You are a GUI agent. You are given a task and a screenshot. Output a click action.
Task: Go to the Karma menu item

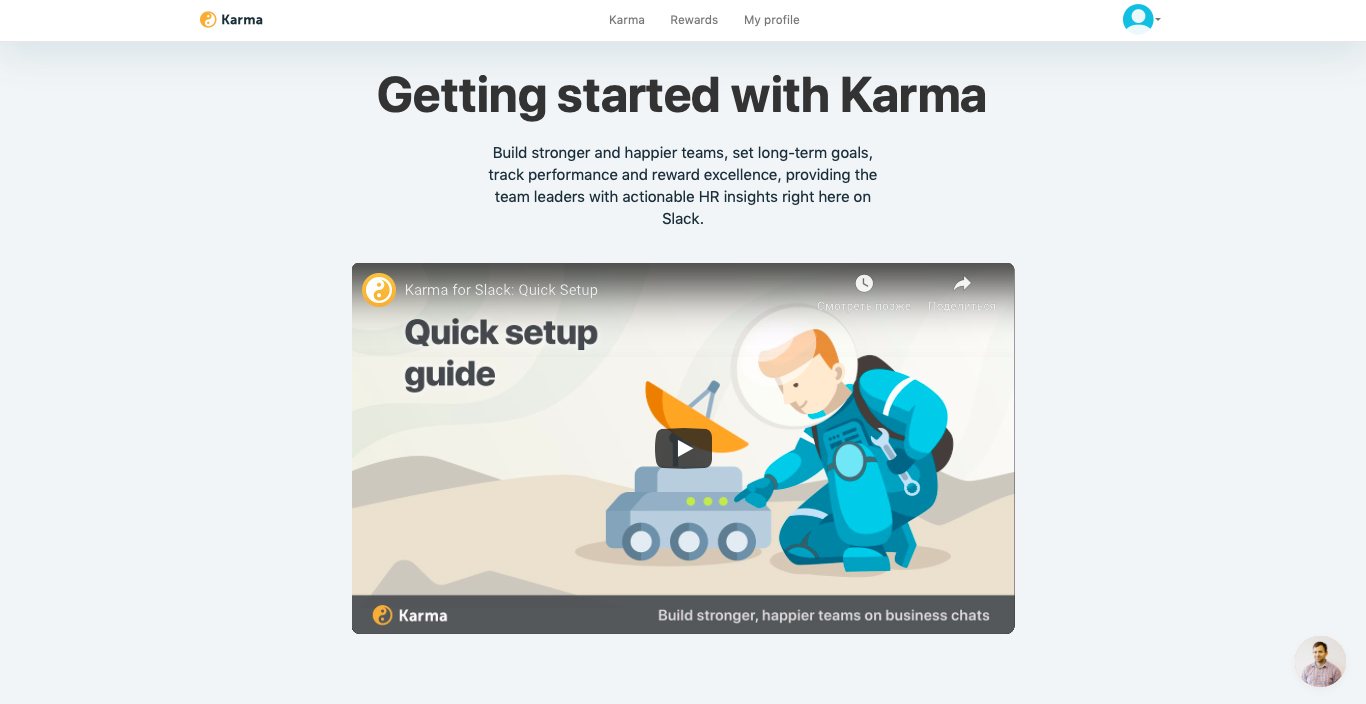[627, 20]
